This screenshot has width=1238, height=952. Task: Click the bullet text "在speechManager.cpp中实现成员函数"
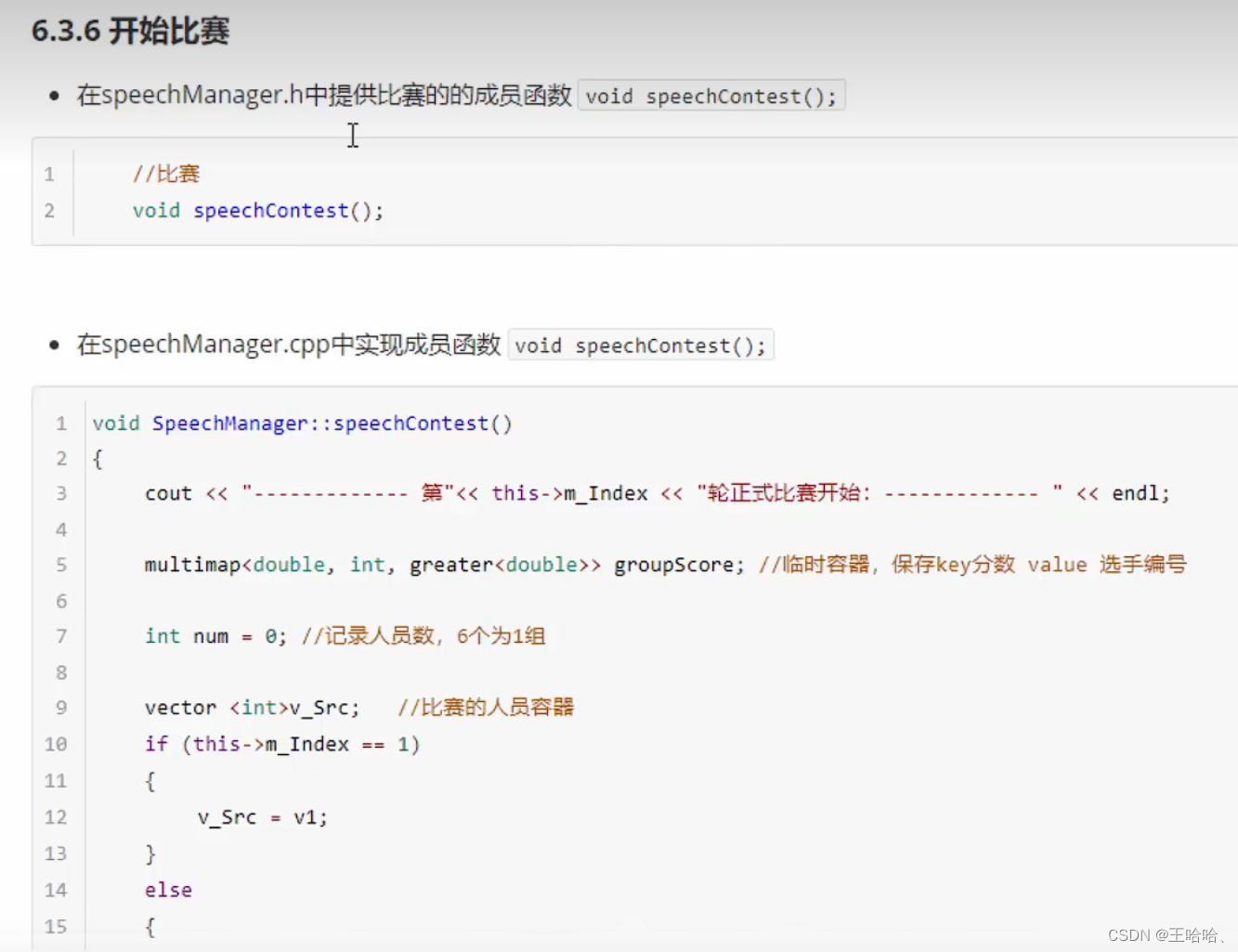[x=289, y=345]
